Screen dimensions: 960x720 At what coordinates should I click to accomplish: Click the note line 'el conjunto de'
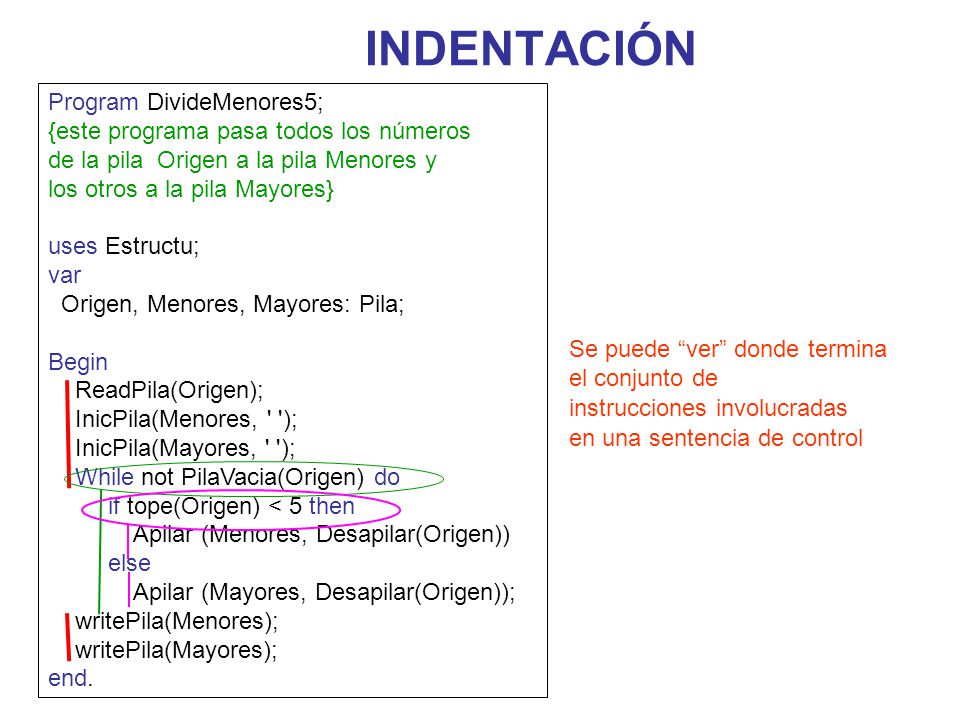643,378
